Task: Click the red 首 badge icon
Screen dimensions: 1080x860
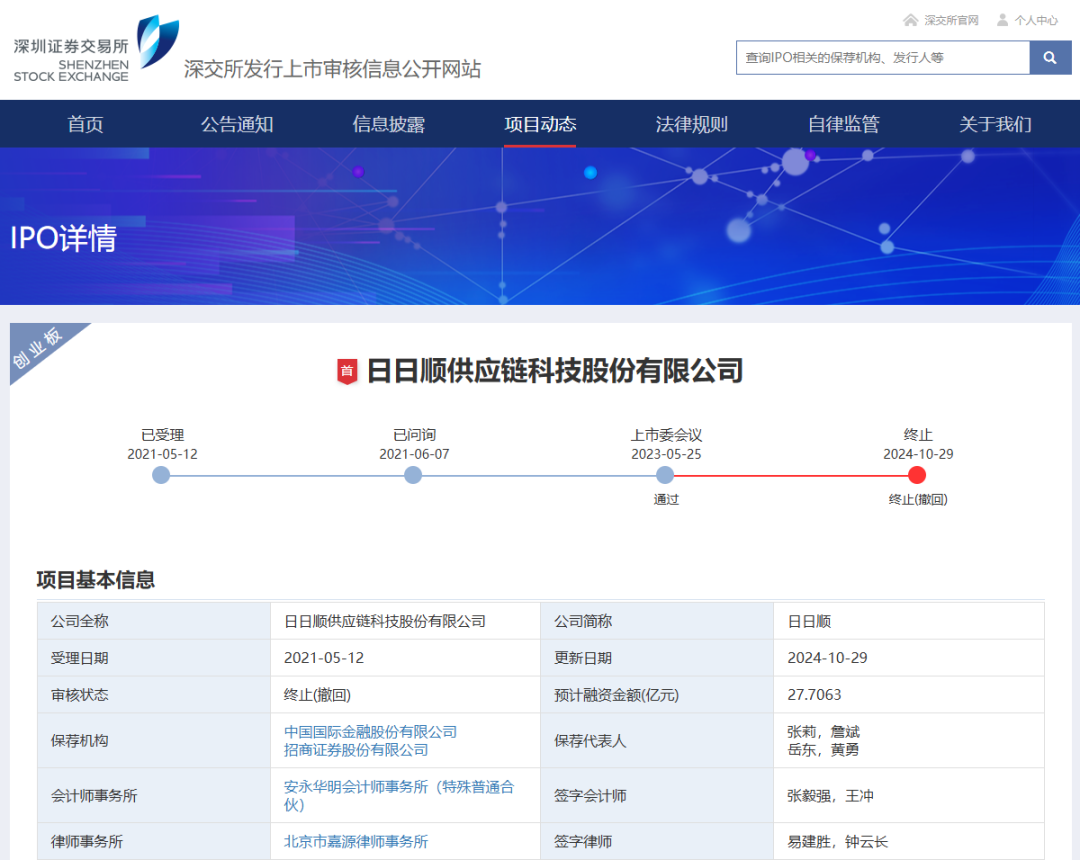Action: 347,371
